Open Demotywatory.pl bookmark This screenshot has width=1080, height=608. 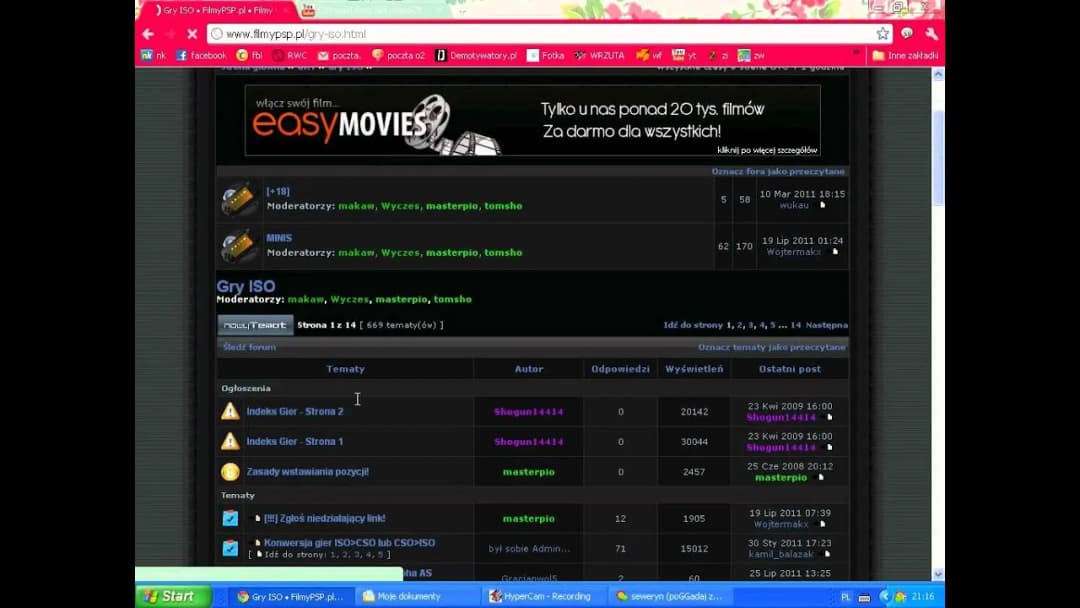(x=476, y=56)
